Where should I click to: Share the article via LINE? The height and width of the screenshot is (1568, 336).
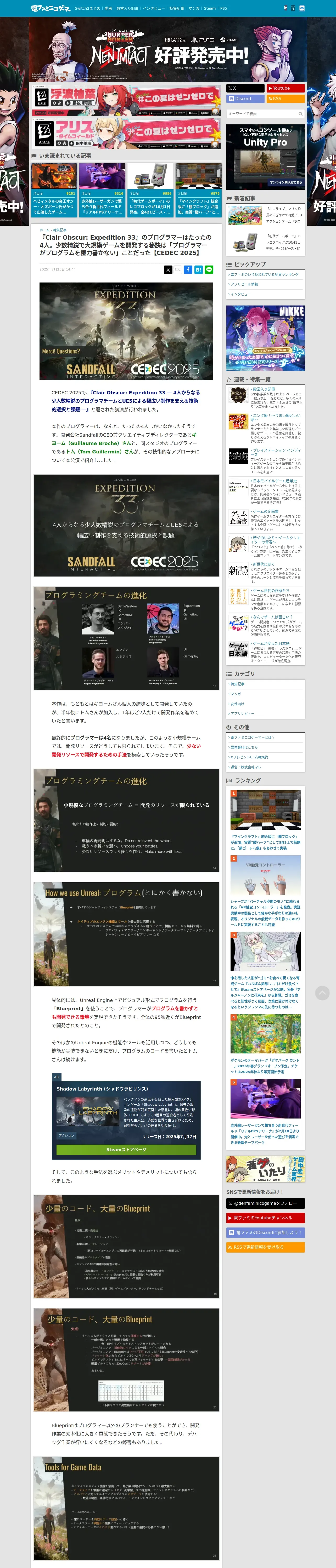coord(209,269)
